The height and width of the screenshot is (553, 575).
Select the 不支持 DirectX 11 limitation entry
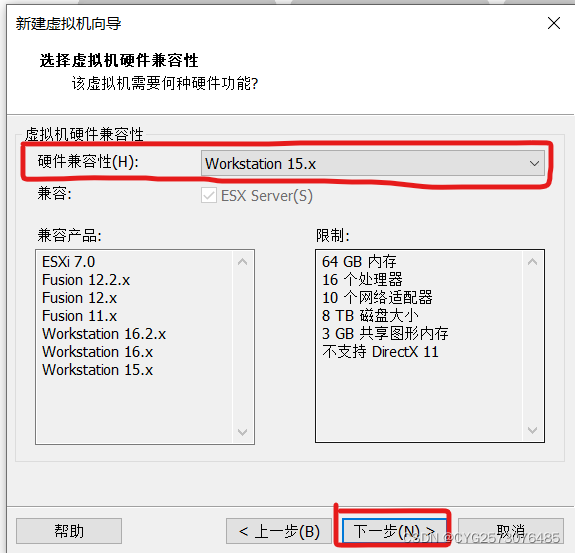click(380, 352)
